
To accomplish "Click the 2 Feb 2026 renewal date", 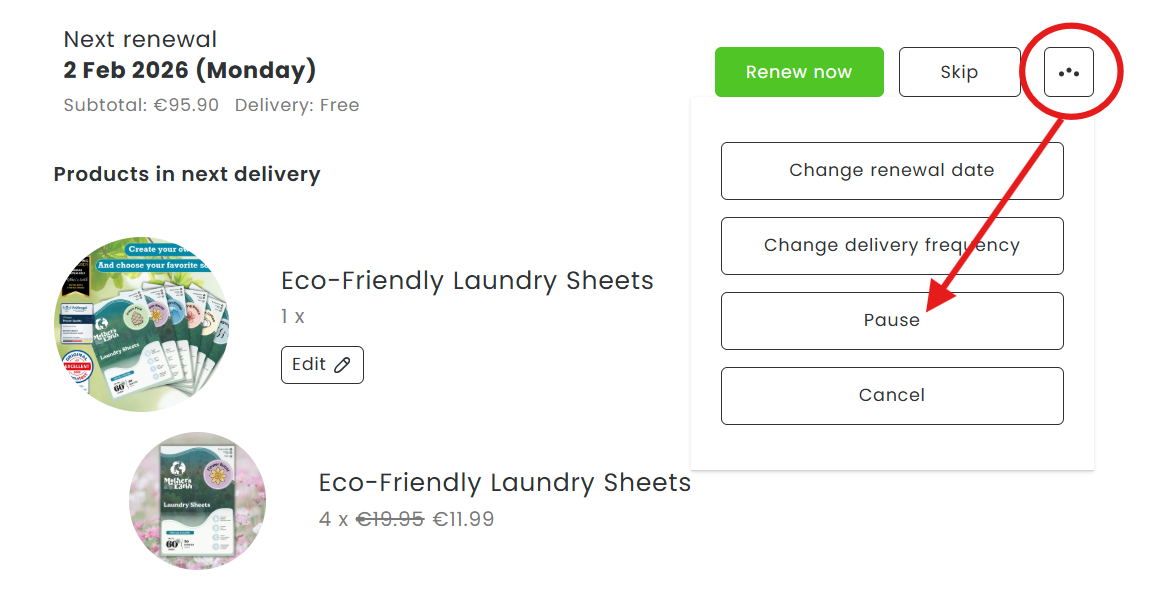I will coord(190,71).
